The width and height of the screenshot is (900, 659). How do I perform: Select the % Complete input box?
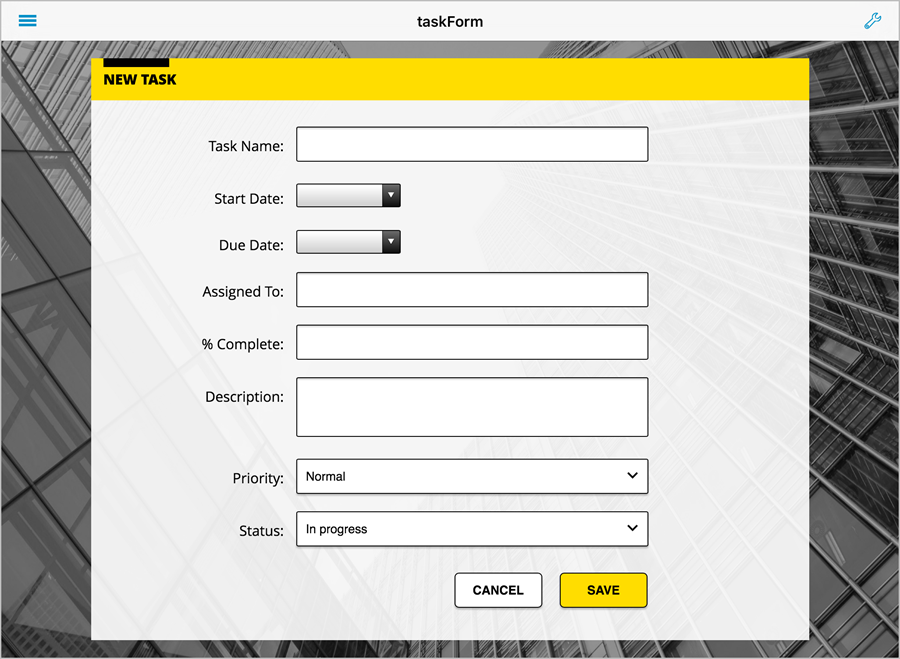coord(472,342)
